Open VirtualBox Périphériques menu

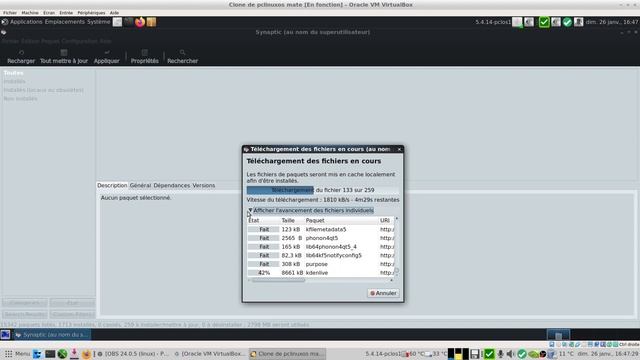[91, 13]
